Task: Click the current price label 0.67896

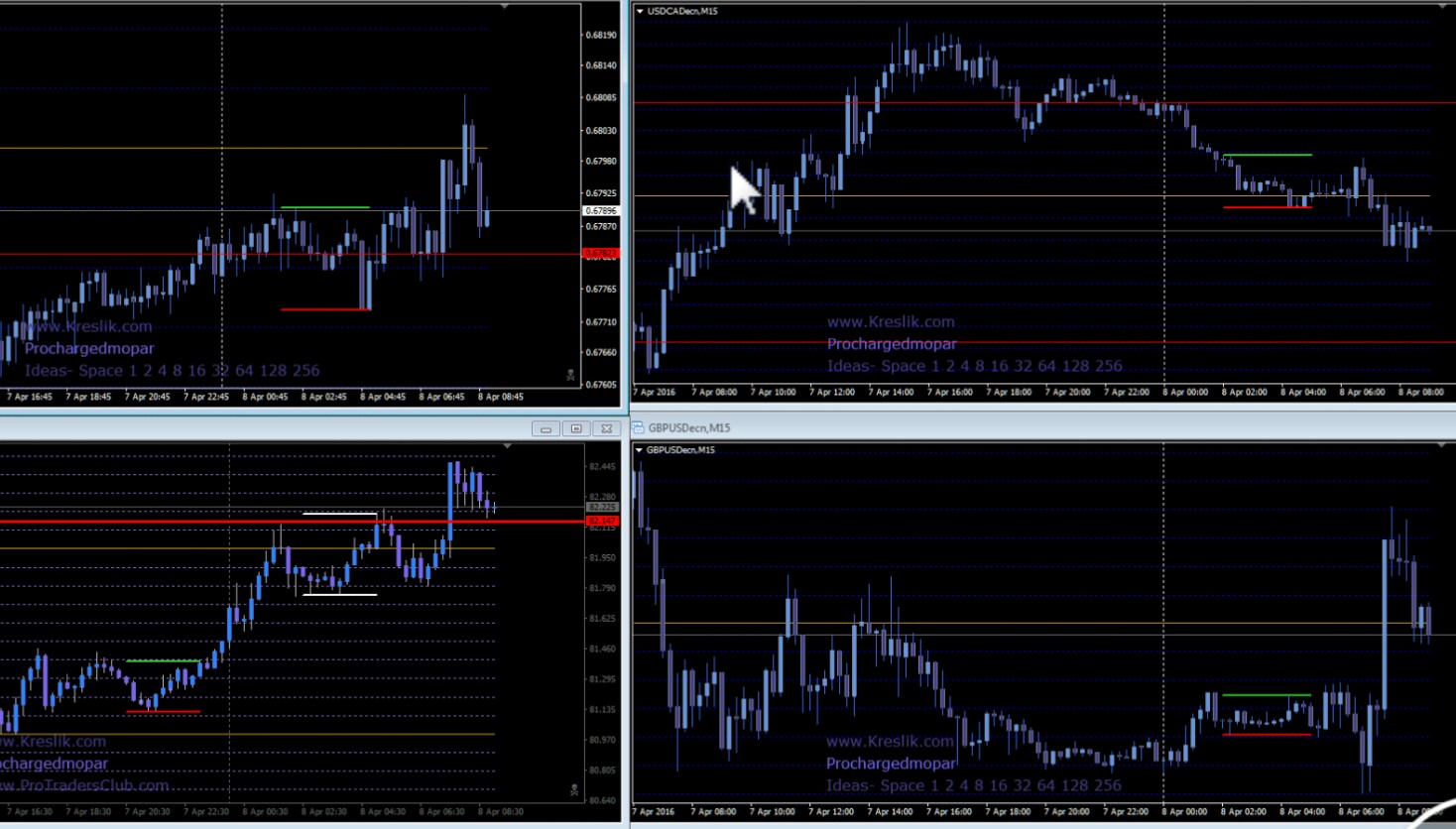Action: click(601, 210)
